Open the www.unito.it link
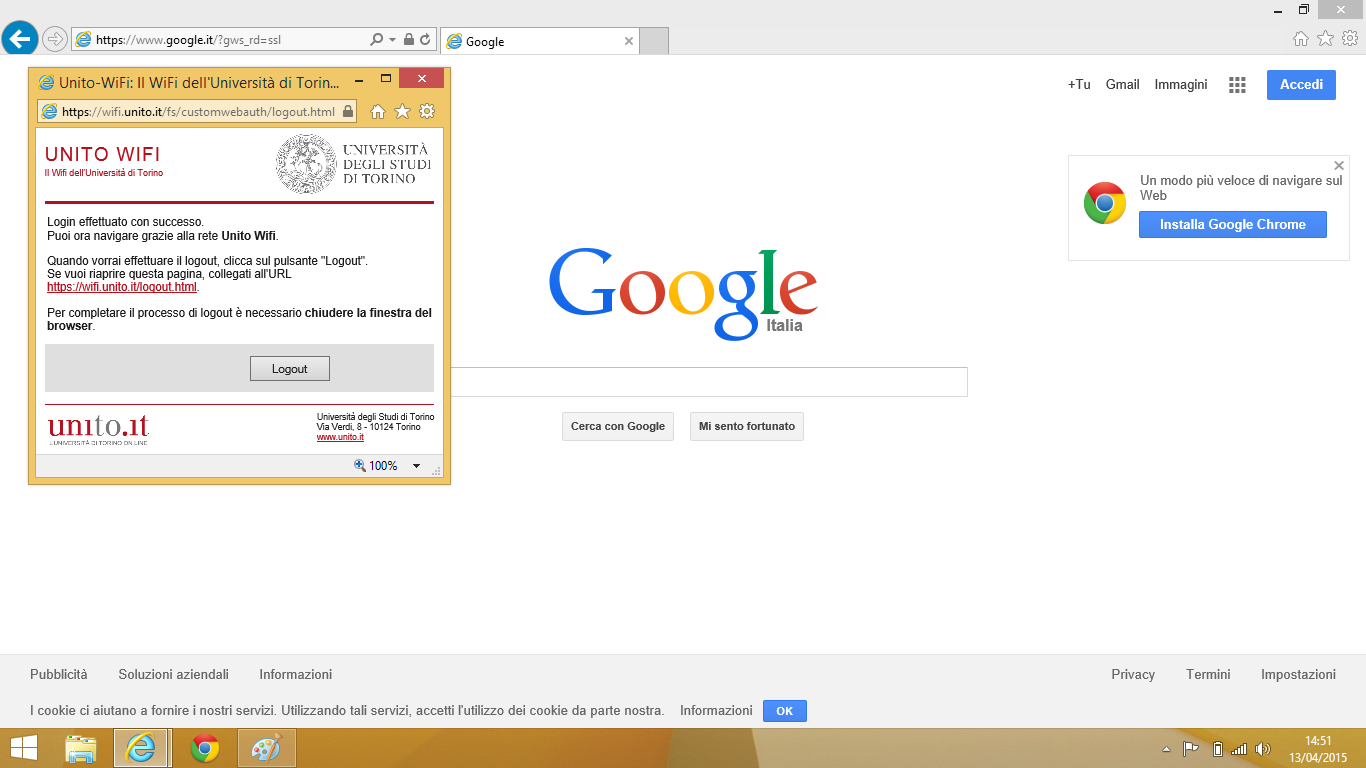 (340, 437)
